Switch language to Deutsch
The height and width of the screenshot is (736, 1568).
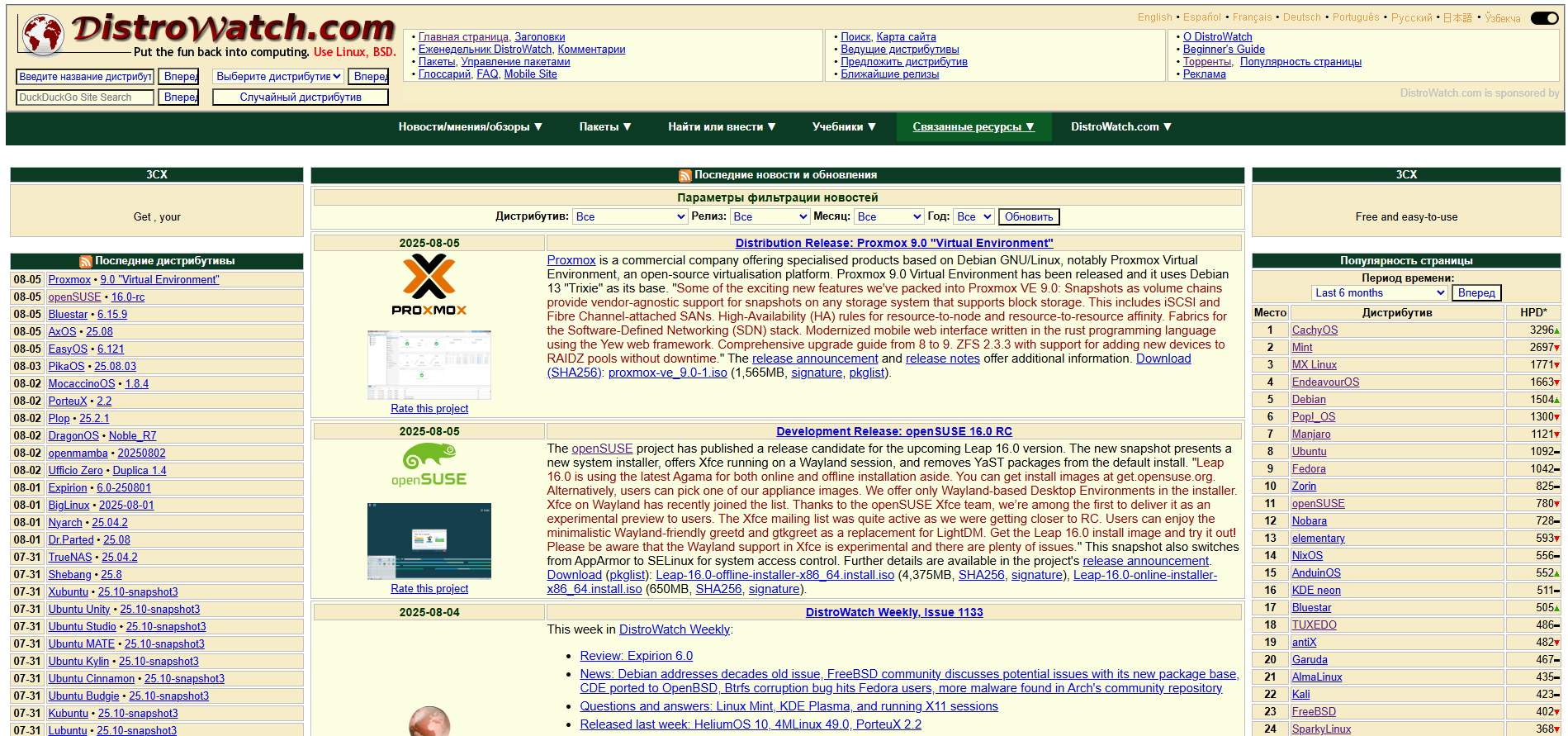1302,17
